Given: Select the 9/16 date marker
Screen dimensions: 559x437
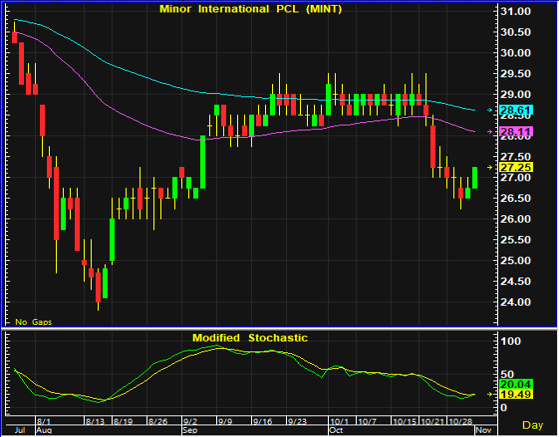Looking at the screenshot, I should point(262,421).
